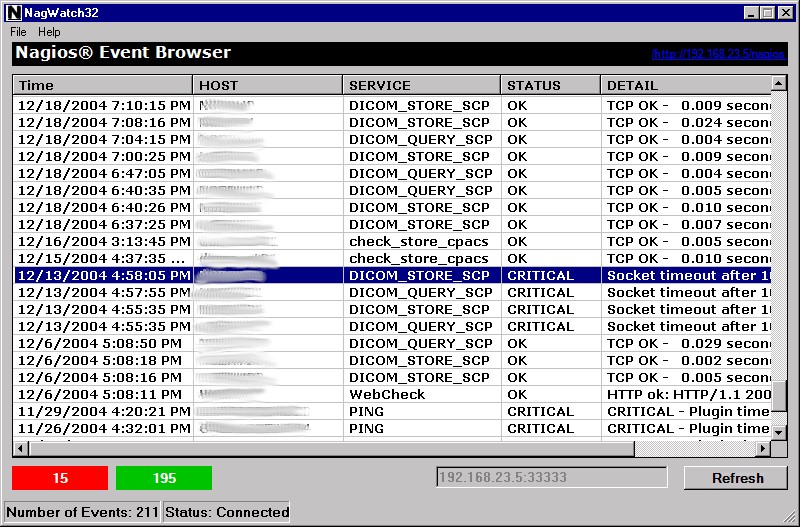This screenshot has width=800, height=527.
Task: Click the Number of Events: 211 status panel
Action: click(x=83, y=512)
